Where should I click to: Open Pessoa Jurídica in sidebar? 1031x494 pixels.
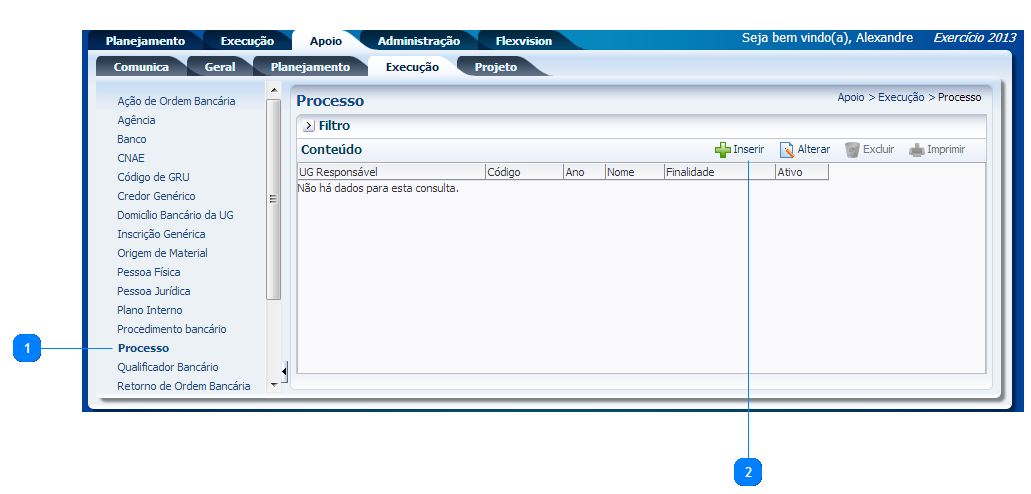tap(153, 291)
